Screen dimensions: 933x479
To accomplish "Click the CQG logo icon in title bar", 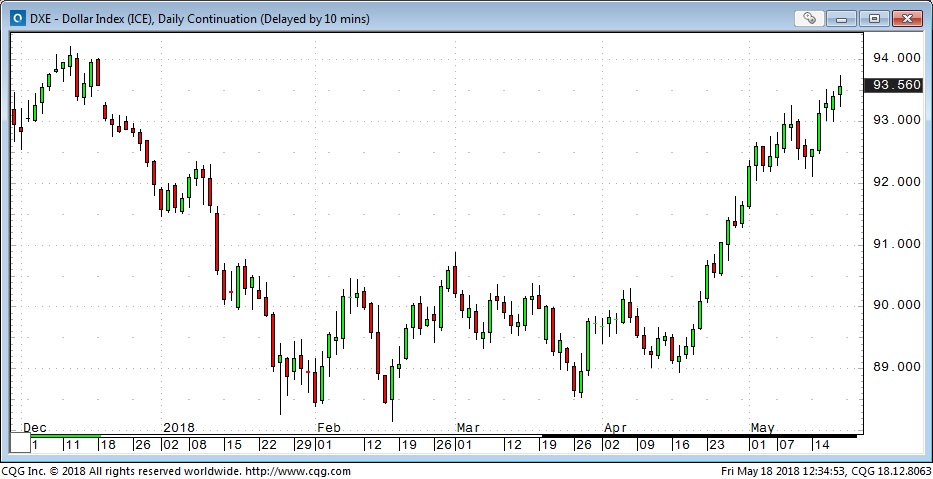I will point(19,19).
